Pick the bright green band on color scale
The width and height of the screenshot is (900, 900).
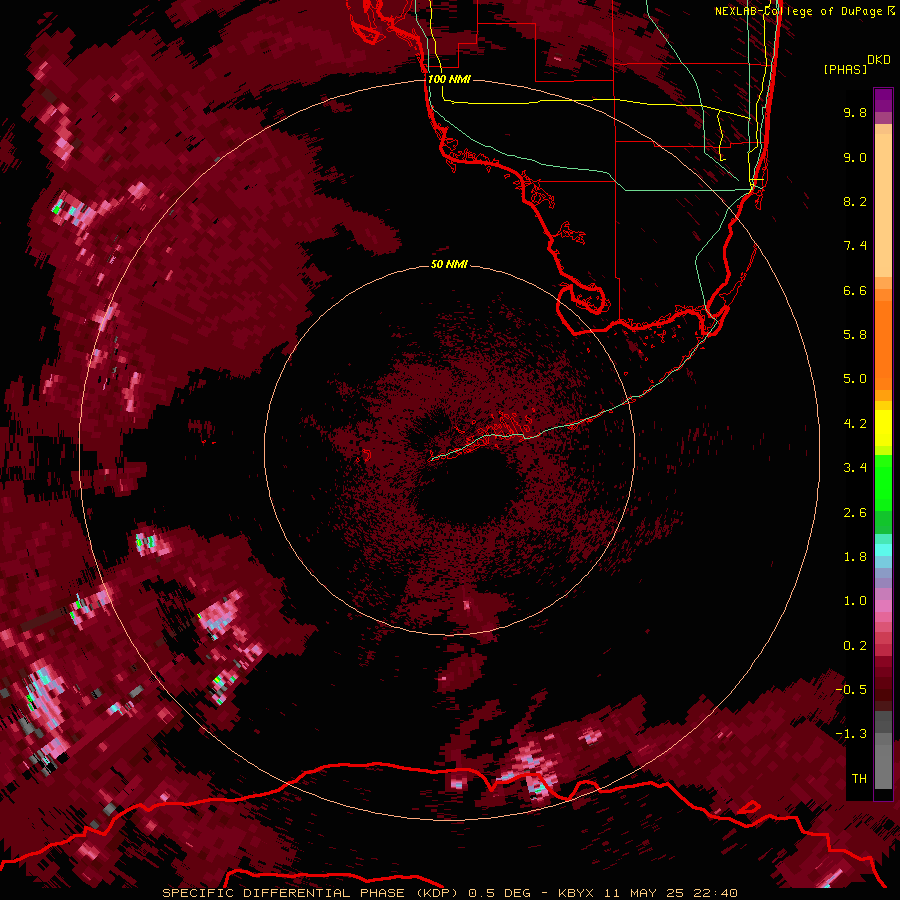(x=883, y=482)
